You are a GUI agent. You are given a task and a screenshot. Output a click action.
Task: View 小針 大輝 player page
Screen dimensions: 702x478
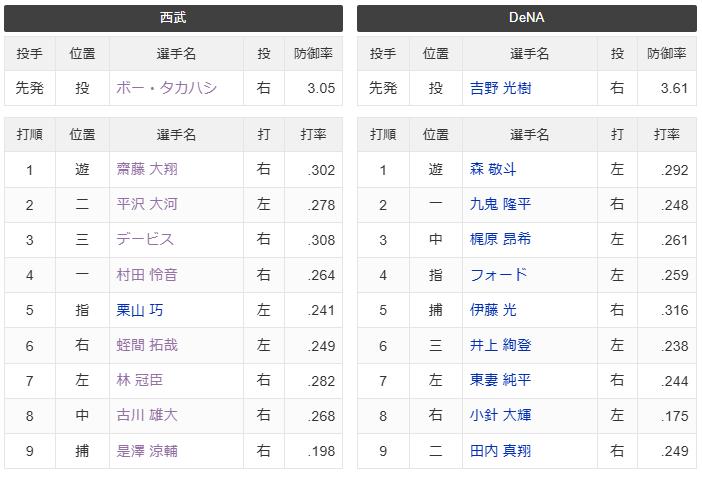[500, 415]
